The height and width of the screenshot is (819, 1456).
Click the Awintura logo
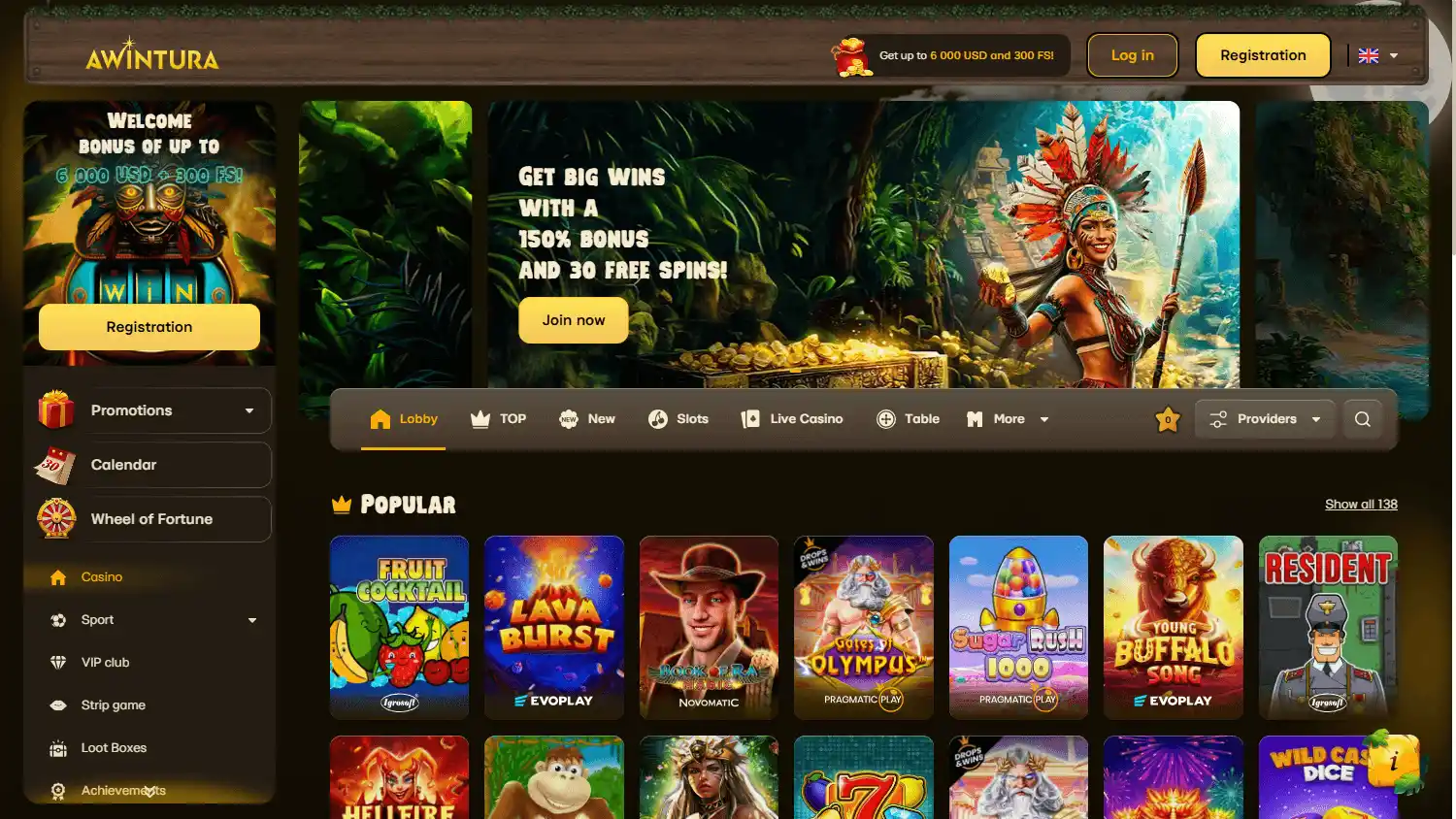[152, 55]
